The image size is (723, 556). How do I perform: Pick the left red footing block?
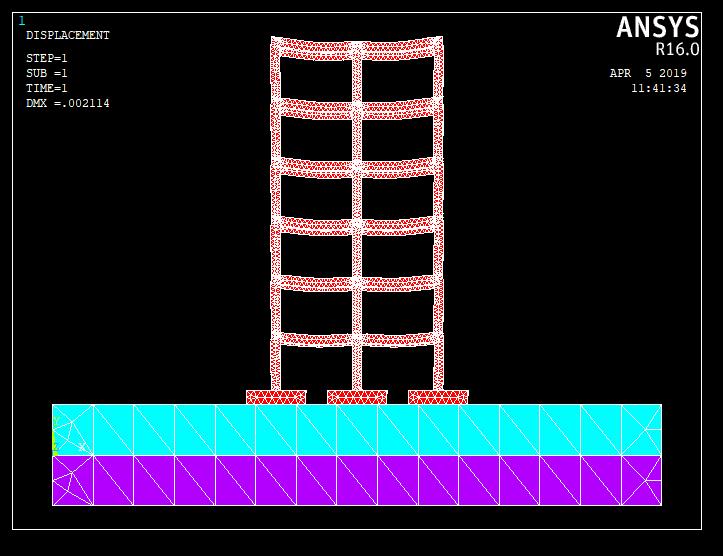276,397
